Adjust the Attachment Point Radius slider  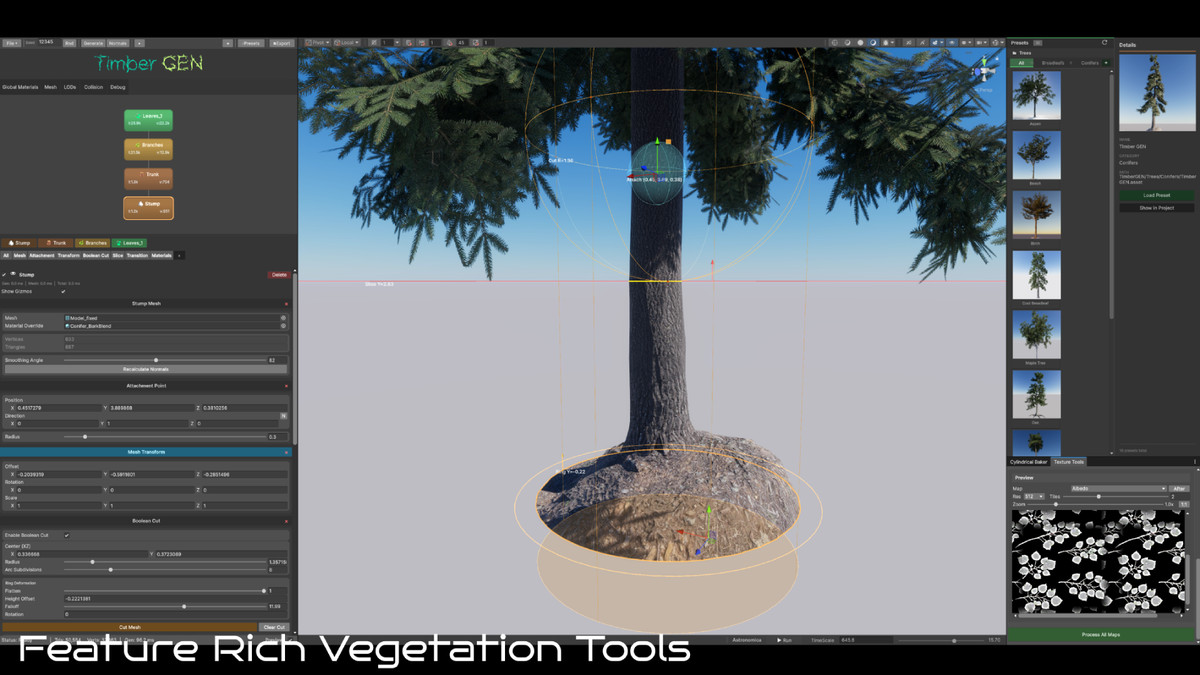(163, 437)
